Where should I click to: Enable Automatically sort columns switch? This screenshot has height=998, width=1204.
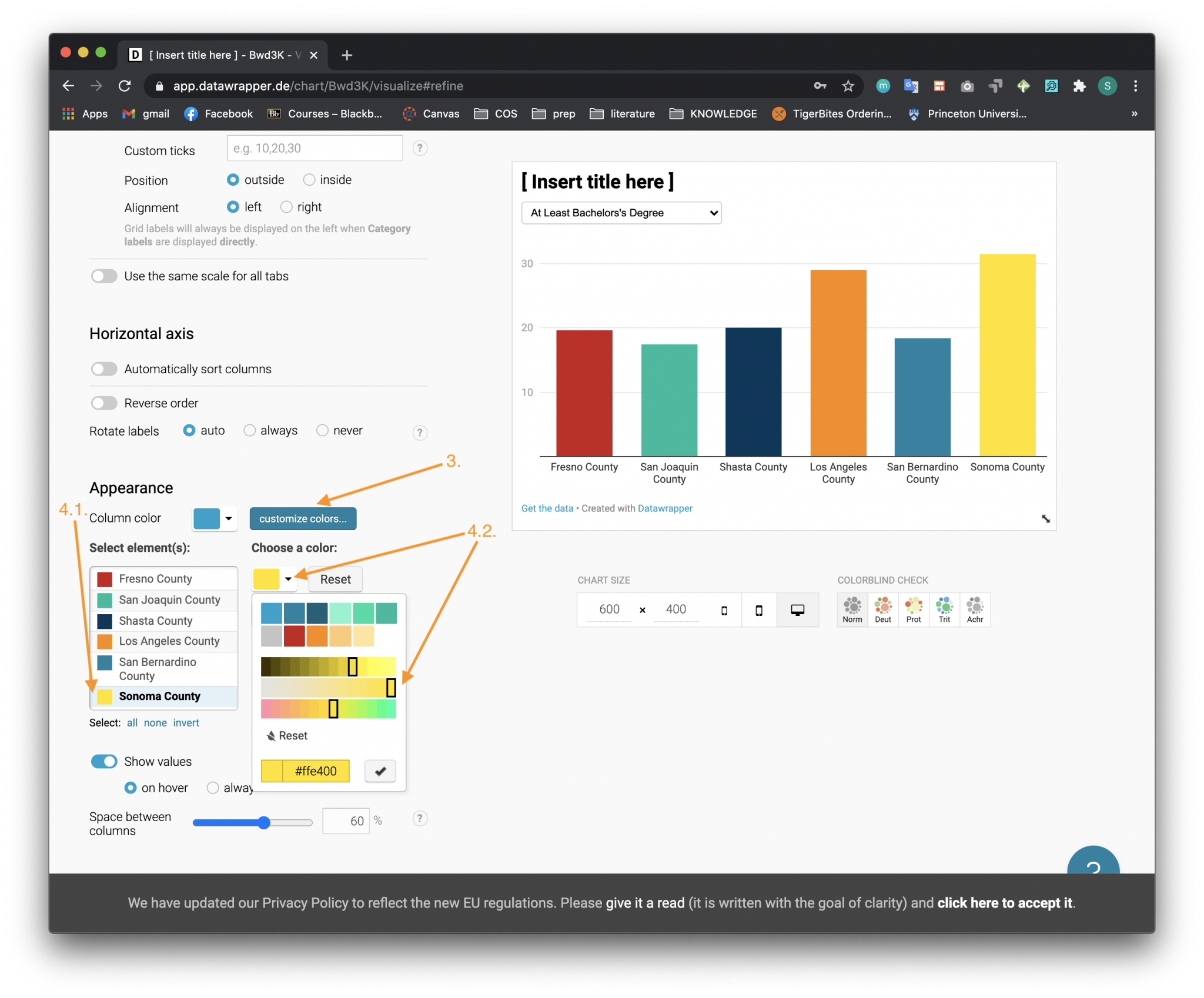[104, 369]
